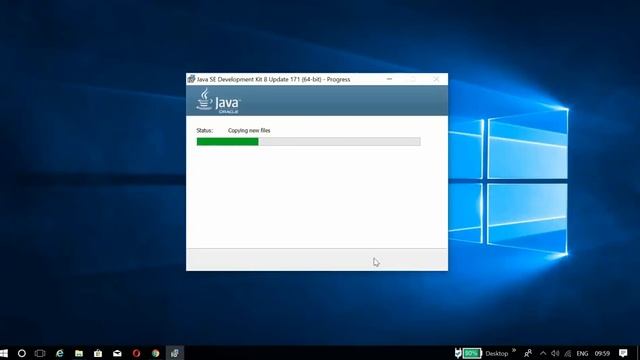Open the Windows Start menu

(4, 353)
